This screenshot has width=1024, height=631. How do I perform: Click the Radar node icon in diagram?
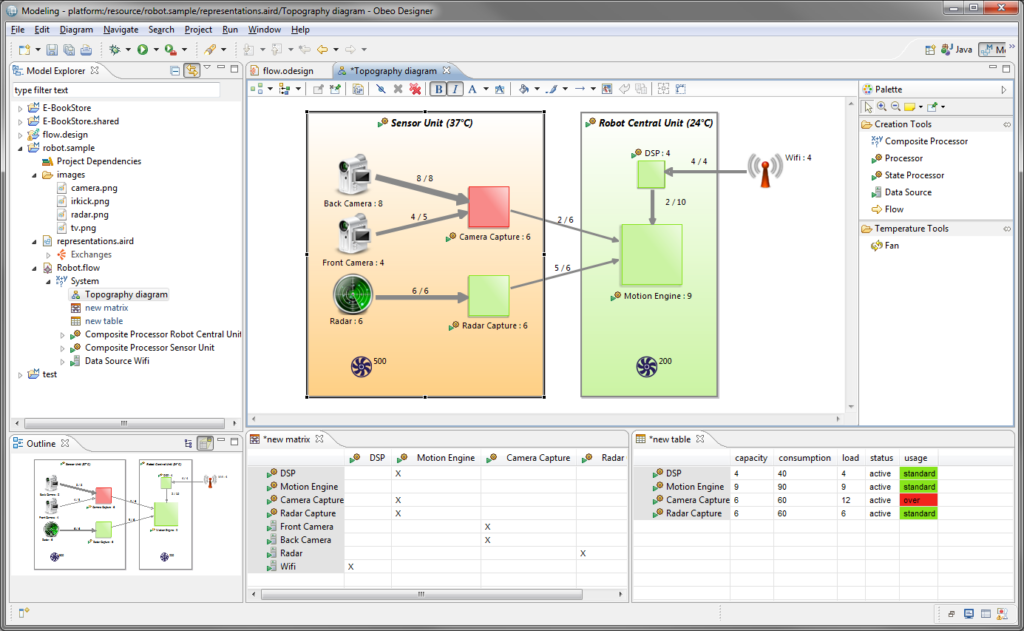(351, 296)
